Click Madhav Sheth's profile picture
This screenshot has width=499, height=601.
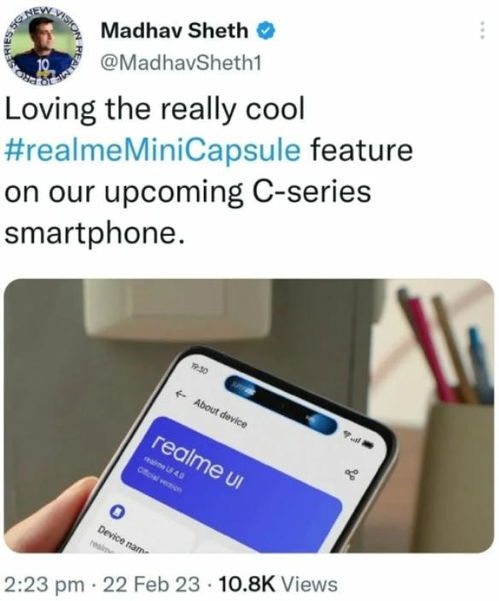pos(43,47)
